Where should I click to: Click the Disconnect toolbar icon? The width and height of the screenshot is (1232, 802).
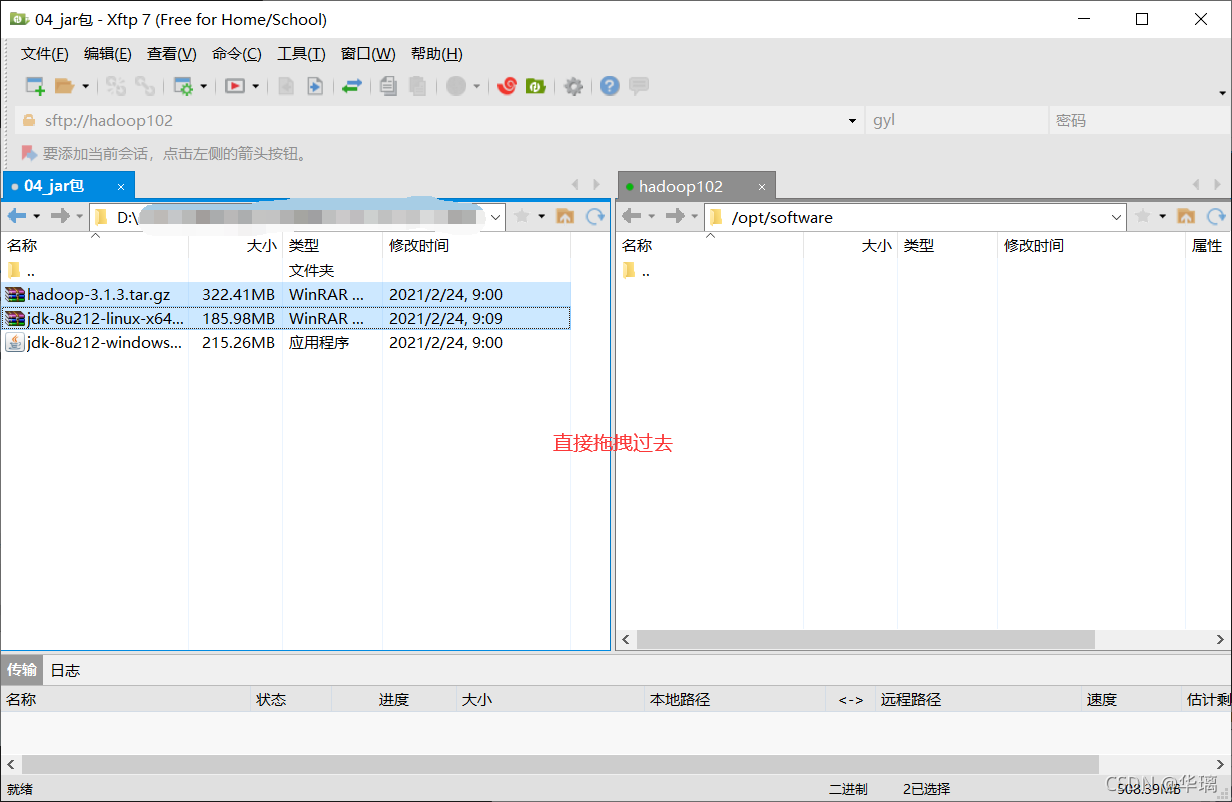pos(145,86)
